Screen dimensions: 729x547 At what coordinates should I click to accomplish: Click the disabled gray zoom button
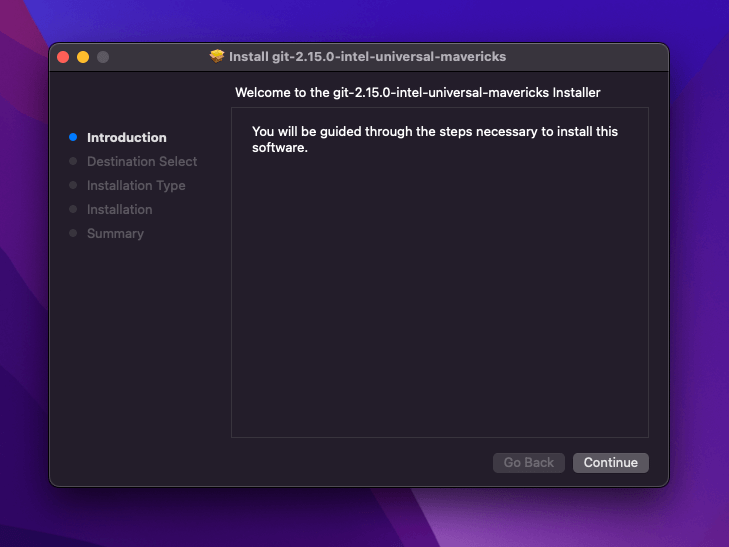coord(102,57)
